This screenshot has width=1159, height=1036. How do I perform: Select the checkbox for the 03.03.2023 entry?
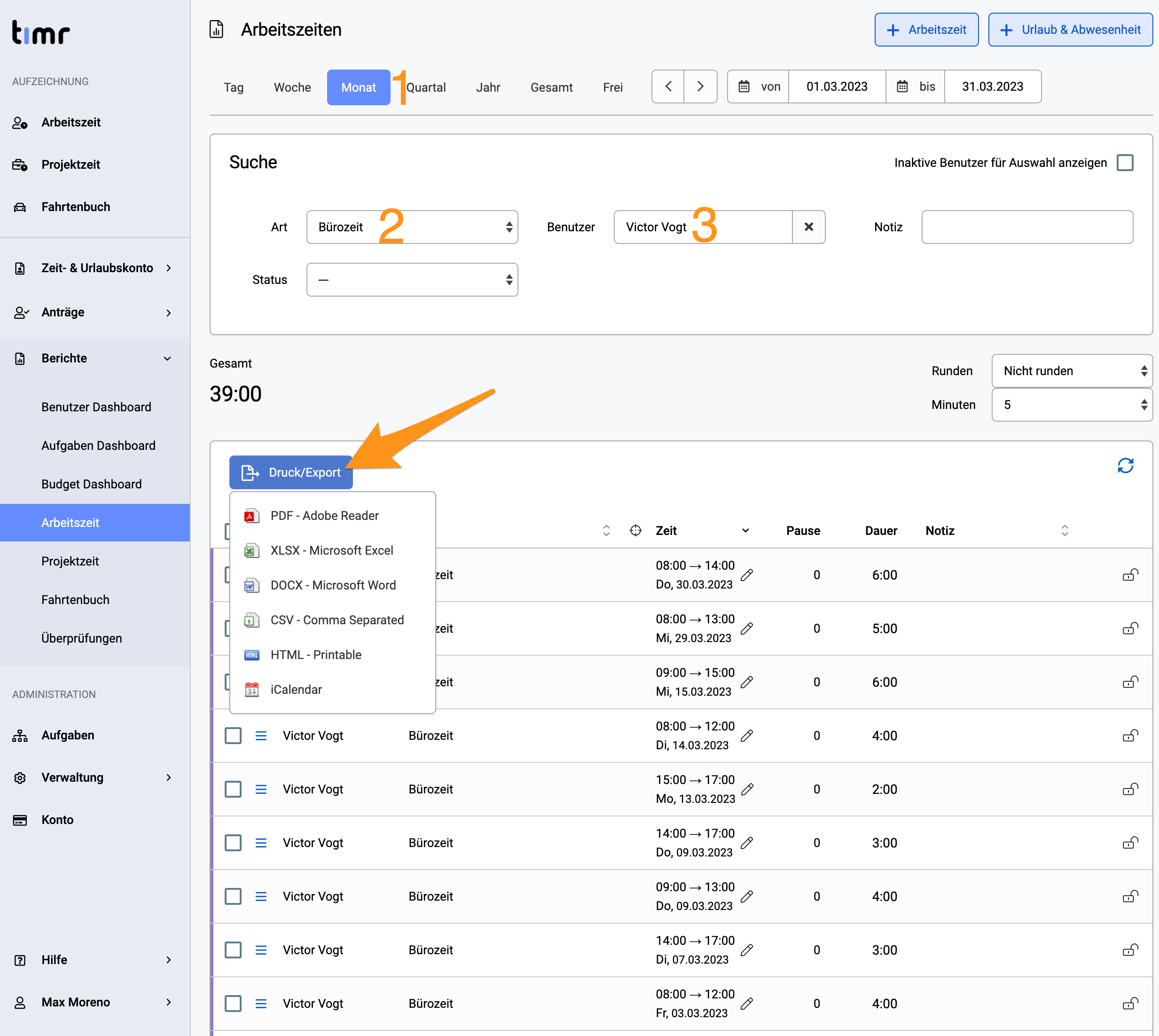point(233,1004)
